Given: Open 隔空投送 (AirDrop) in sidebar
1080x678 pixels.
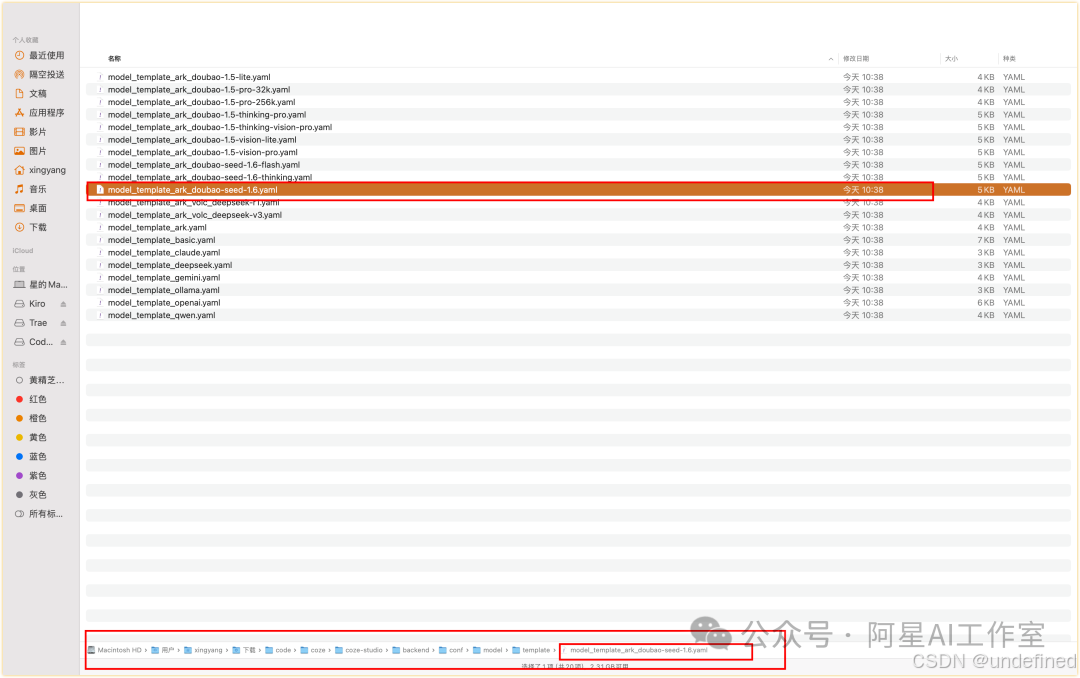Looking at the screenshot, I should tap(40, 74).
